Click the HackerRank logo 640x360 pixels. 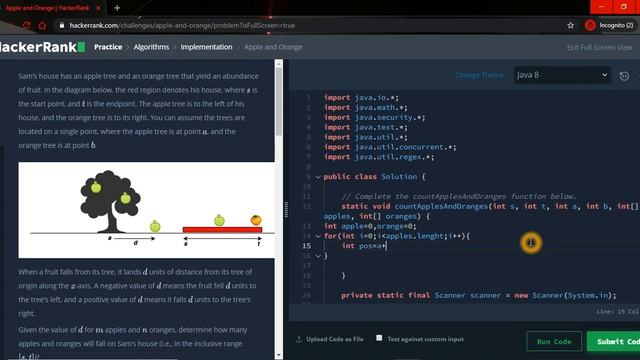pos(42,47)
